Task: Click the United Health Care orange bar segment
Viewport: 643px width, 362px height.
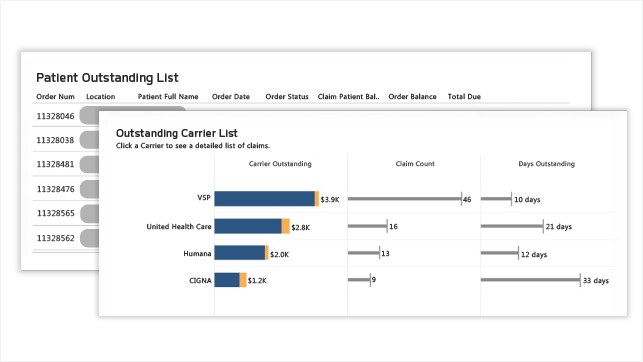Action: pyautogui.click(x=286, y=226)
